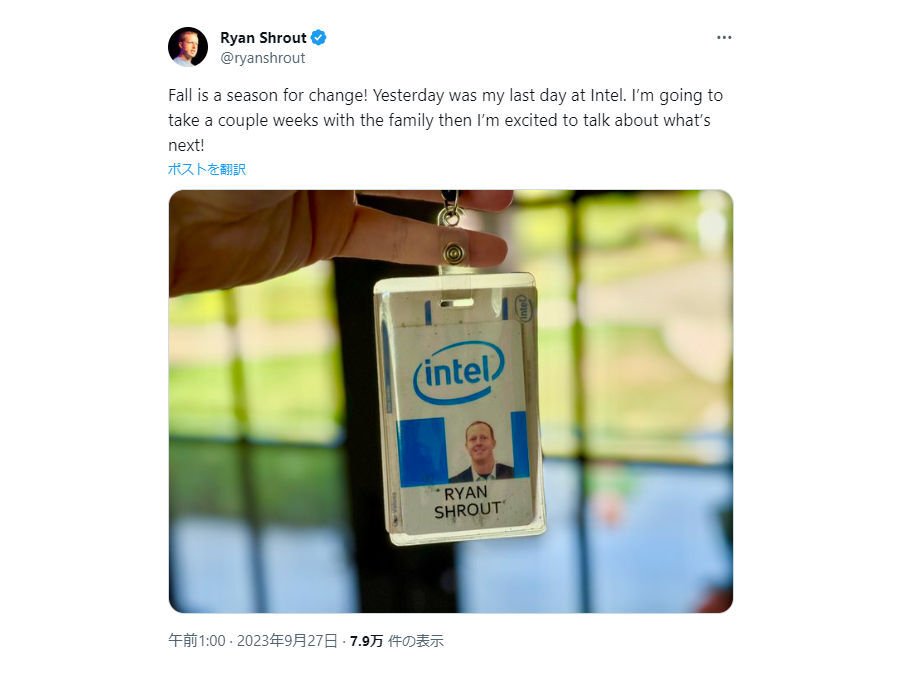The width and height of the screenshot is (900, 675).
Task: Click the Intel logo on the badge photo
Action: [x=459, y=373]
